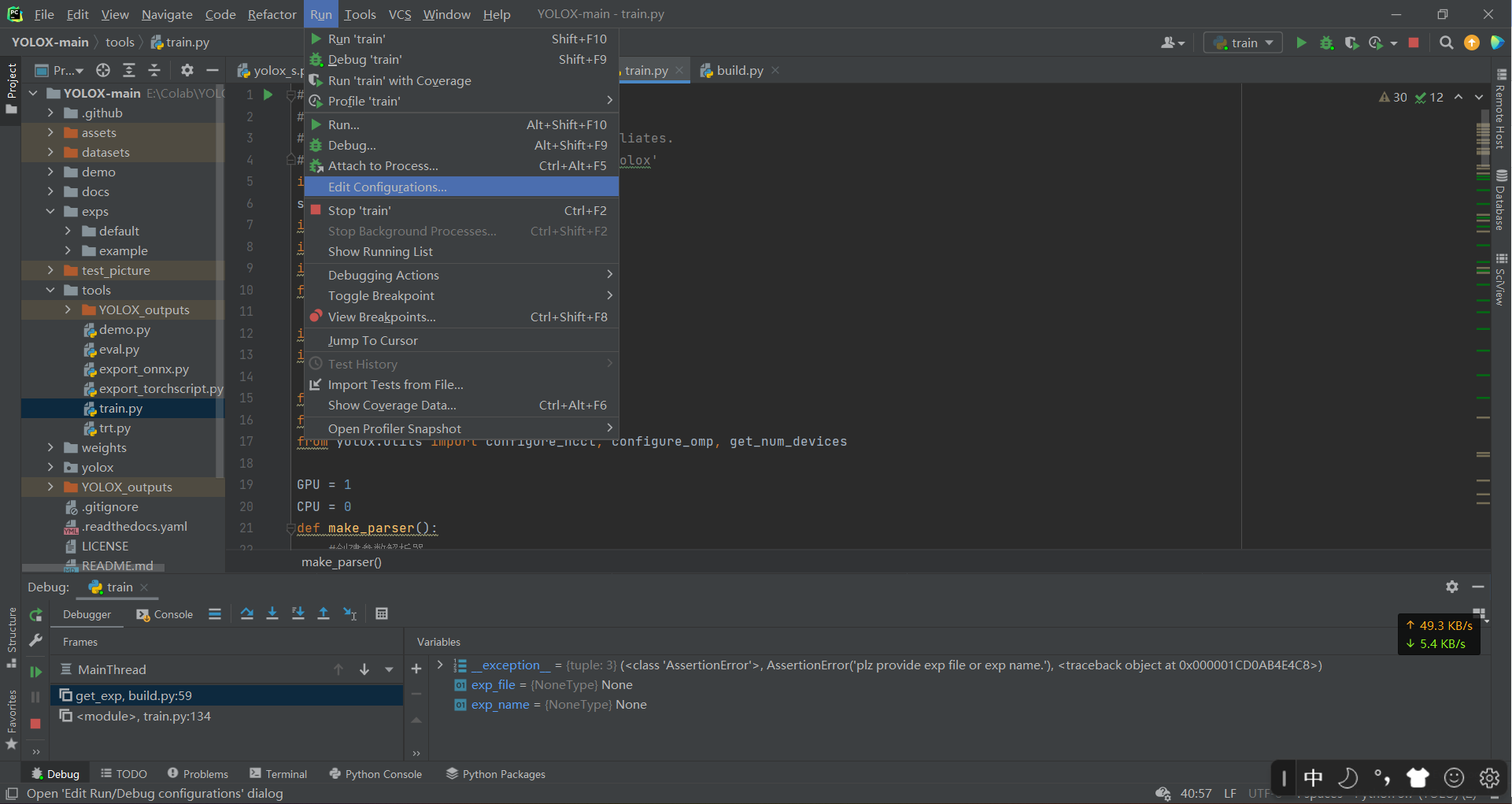Image resolution: width=1512 pixels, height=804 pixels.
Task: Click Add Watch plus icon in Variables
Action: click(x=416, y=669)
